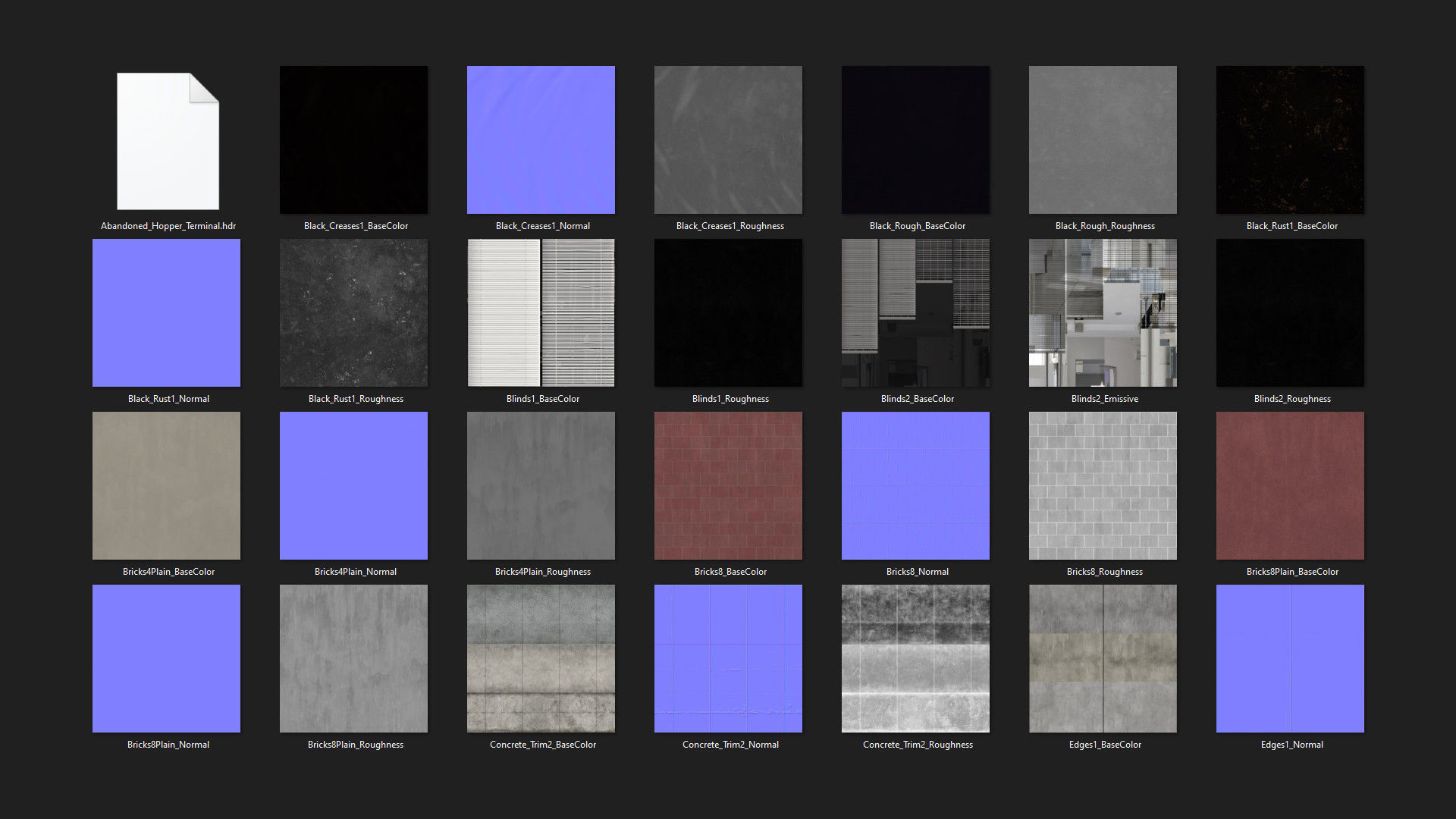This screenshot has height=819, width=1456.
Task: Select the Blinds2_BaseColor thumbnail
Action: point(915,312)
